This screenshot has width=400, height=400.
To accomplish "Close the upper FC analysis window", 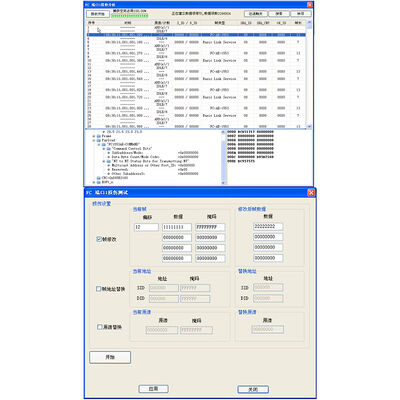I will [x=310, y=5].
